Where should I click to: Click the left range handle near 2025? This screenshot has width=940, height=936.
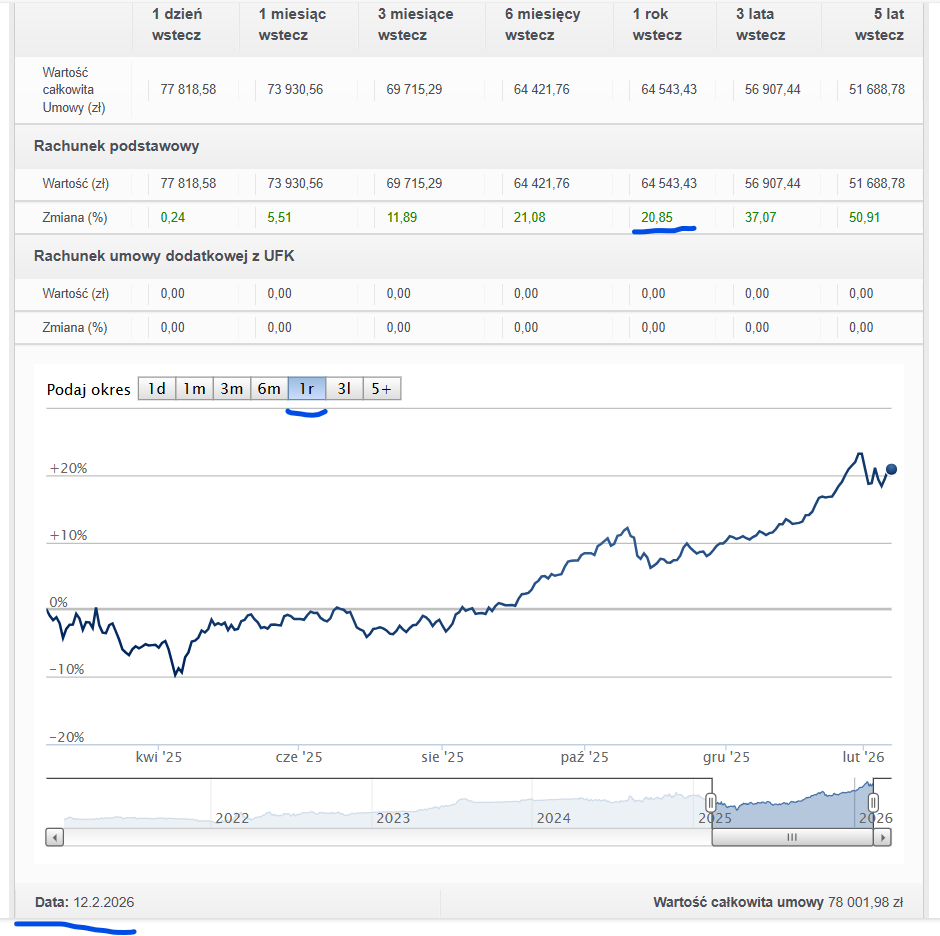(711, 802)
